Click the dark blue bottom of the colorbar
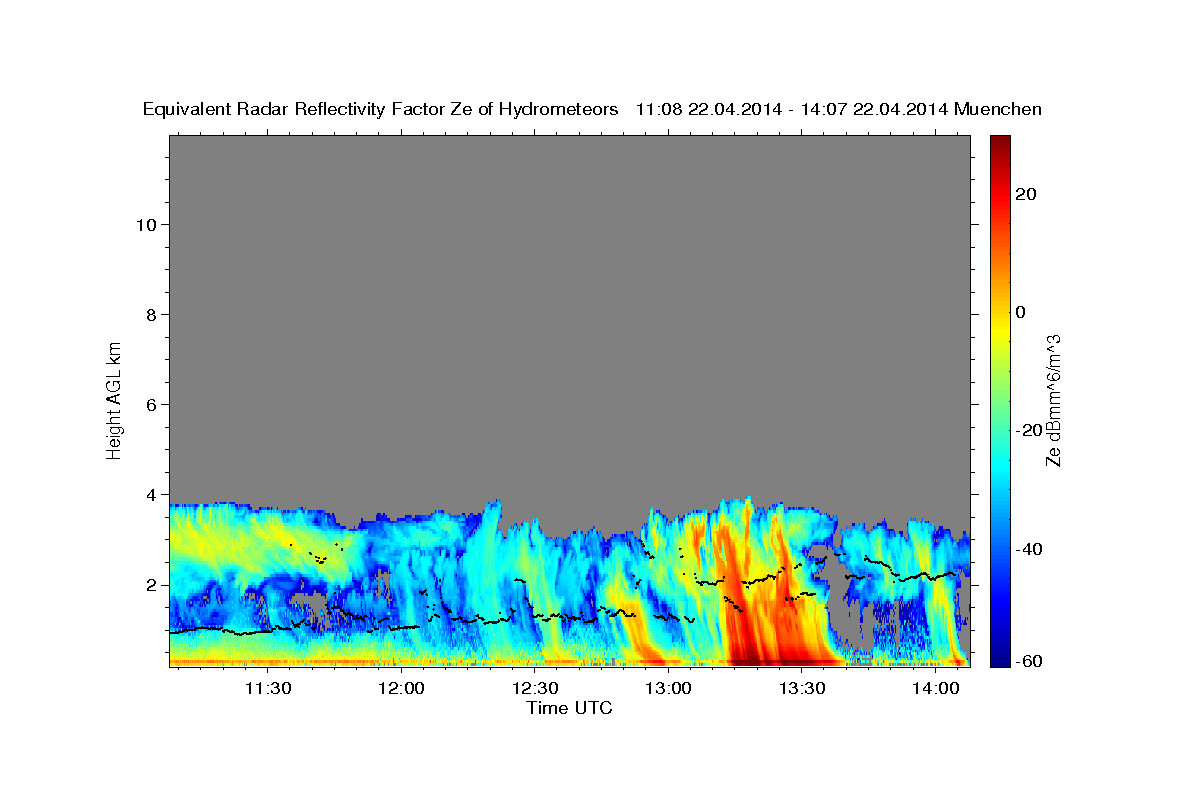Screen dimensions: 1200x800 point(999,655)
